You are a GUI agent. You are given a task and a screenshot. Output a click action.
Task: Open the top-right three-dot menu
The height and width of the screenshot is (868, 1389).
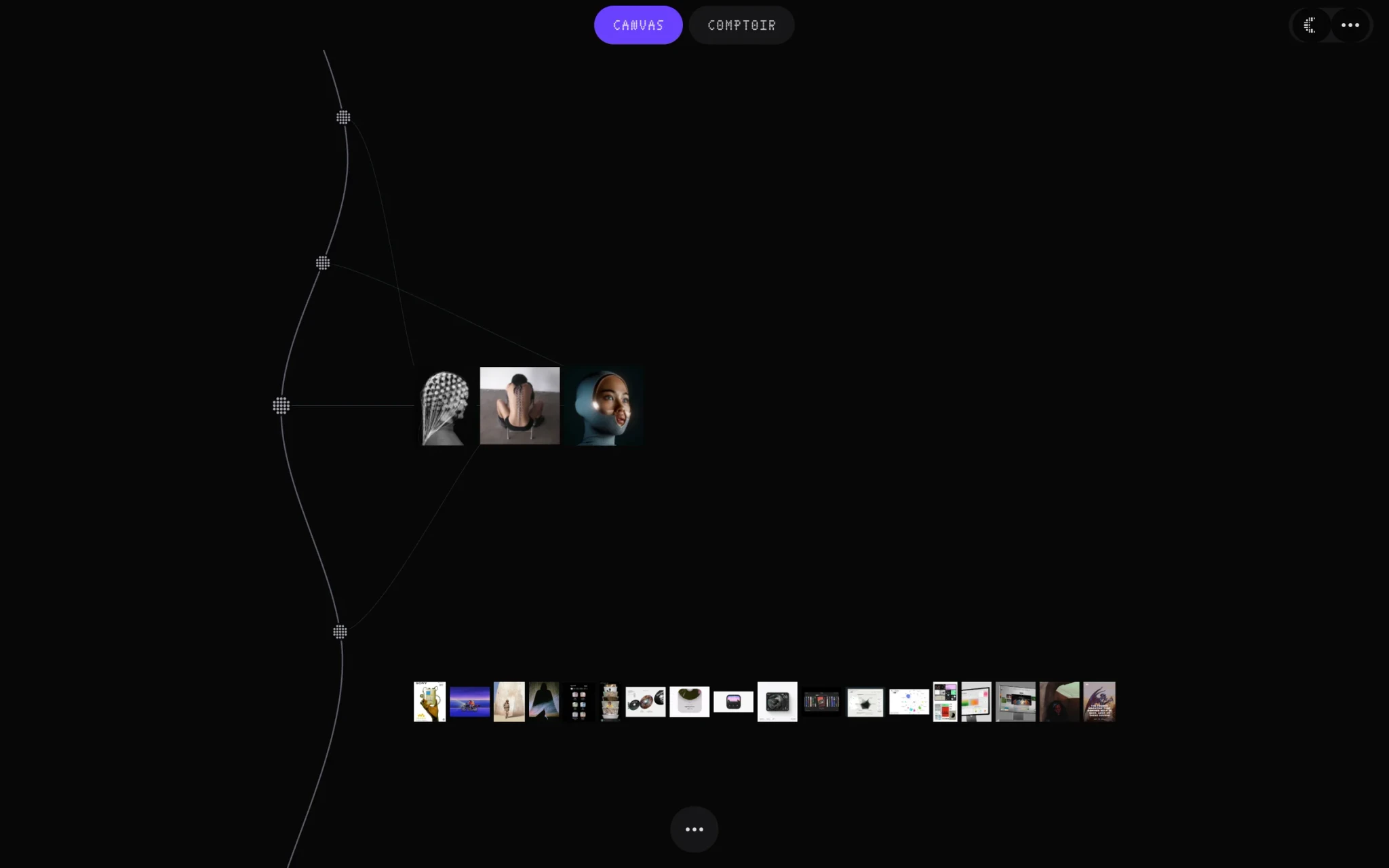[x=1350, y=25]
